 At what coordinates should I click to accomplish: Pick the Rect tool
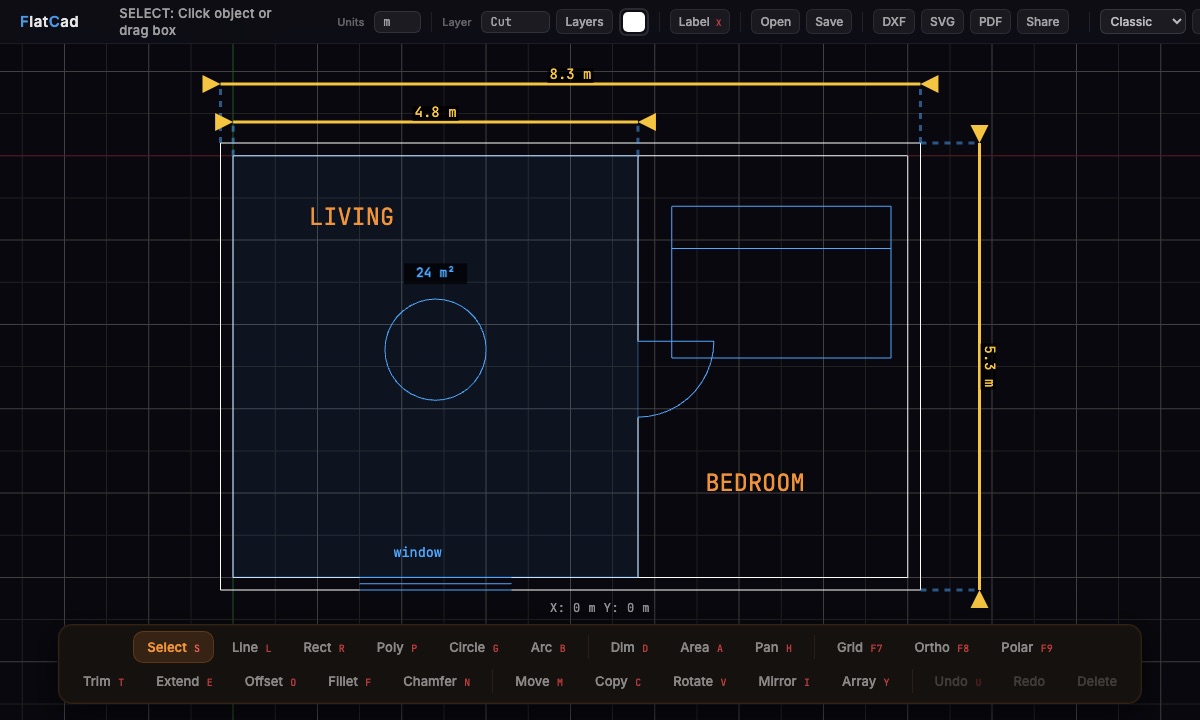(324, 647)
